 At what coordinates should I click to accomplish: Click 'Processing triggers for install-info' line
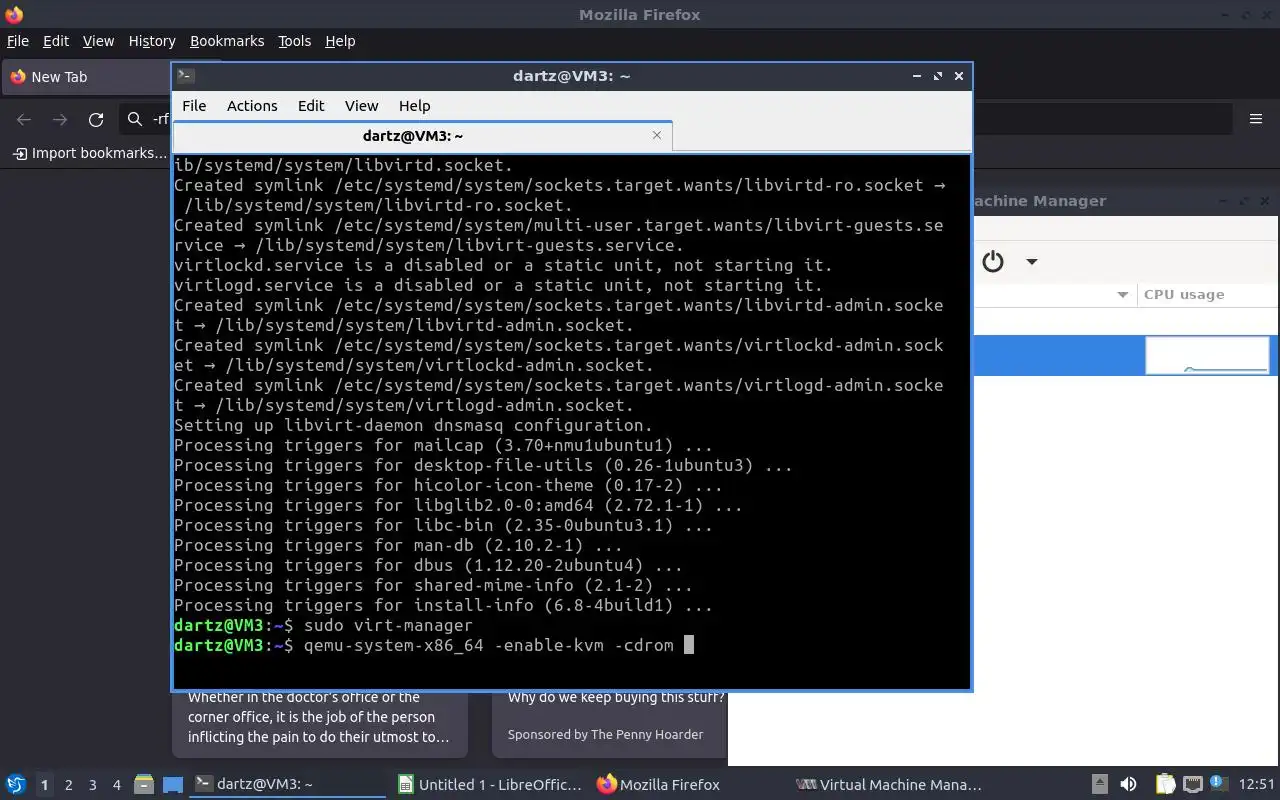point(443,605)
